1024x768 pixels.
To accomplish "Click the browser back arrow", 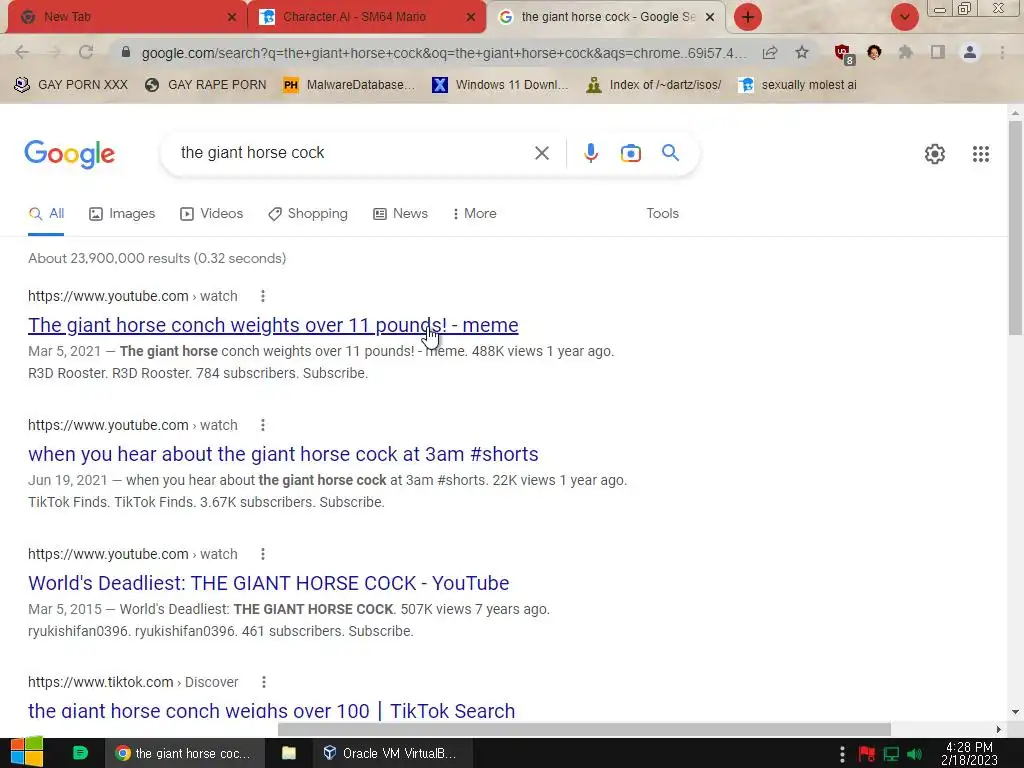I will (x=22, y=52).
